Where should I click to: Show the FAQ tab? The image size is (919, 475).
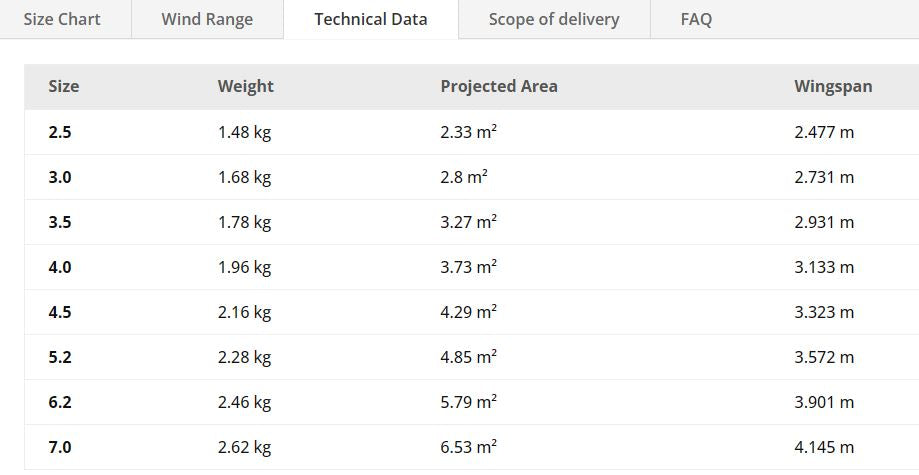point(696,19)
